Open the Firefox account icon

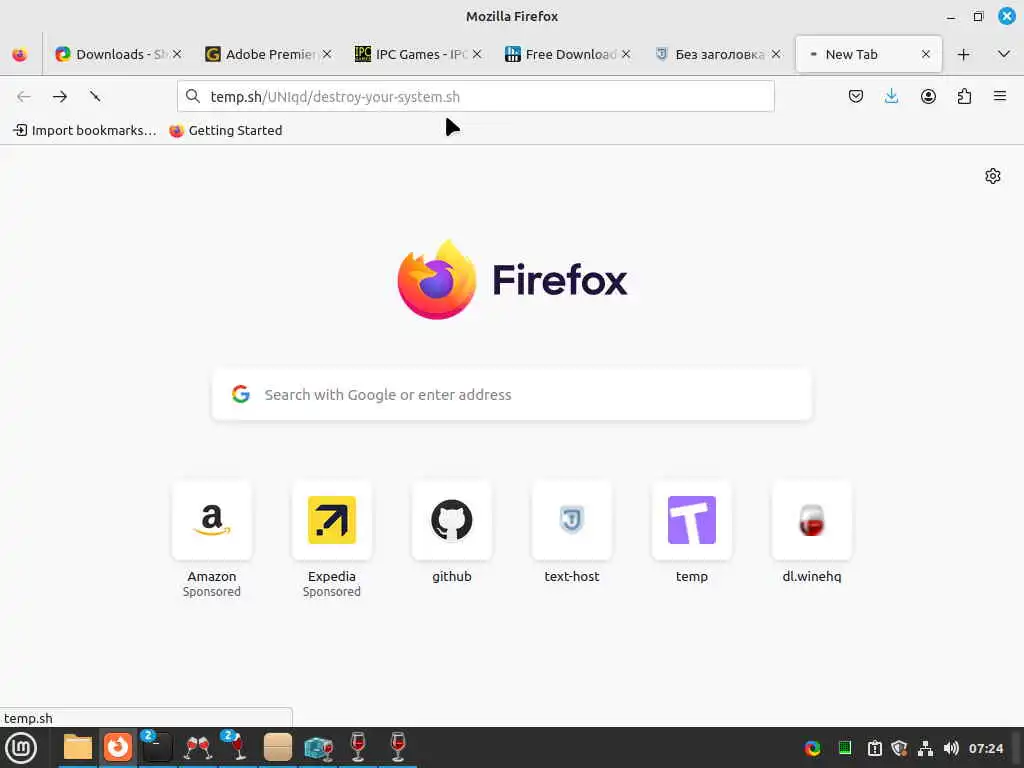928,97
